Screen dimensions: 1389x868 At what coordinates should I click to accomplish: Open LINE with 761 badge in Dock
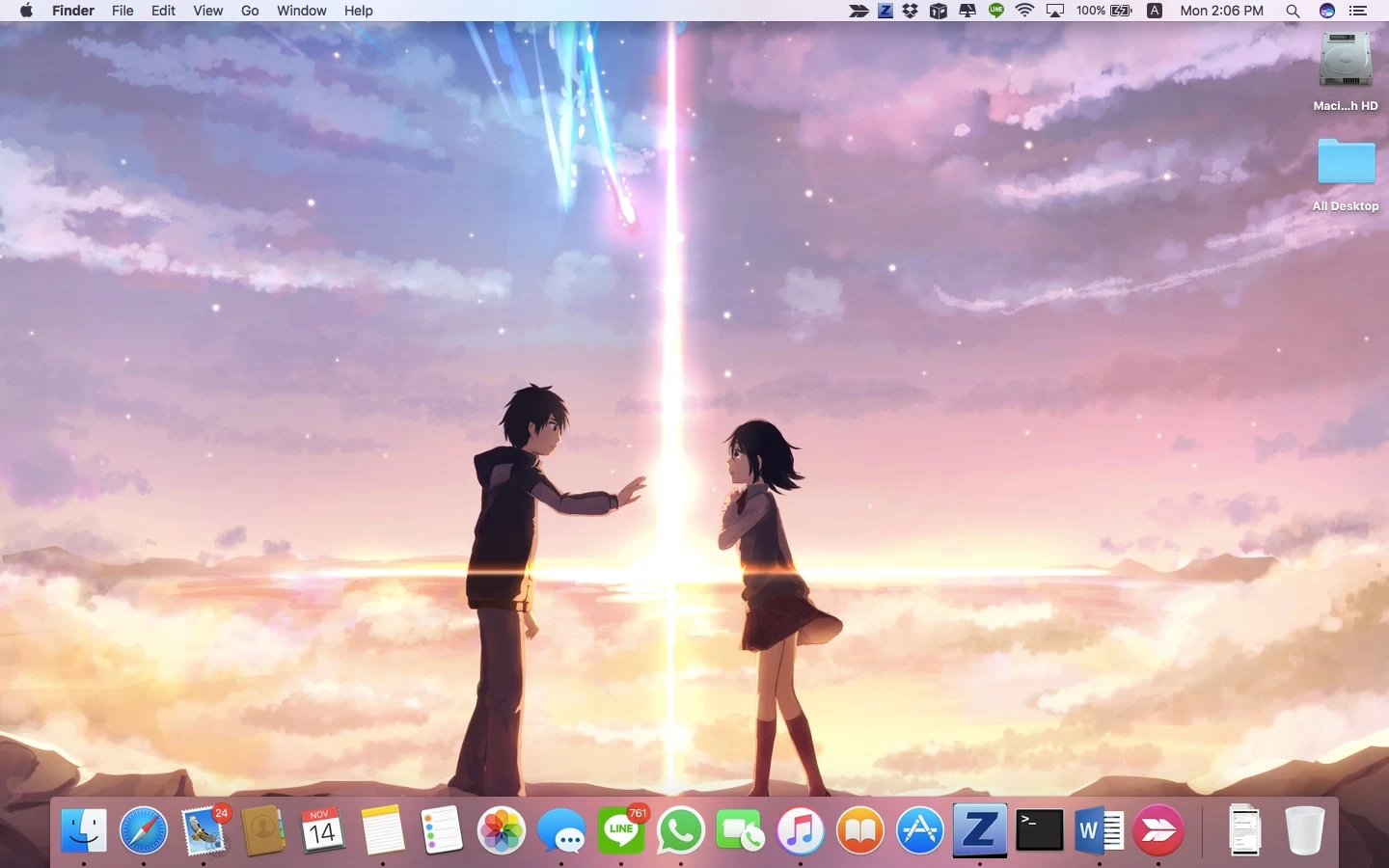coord(622,830)
